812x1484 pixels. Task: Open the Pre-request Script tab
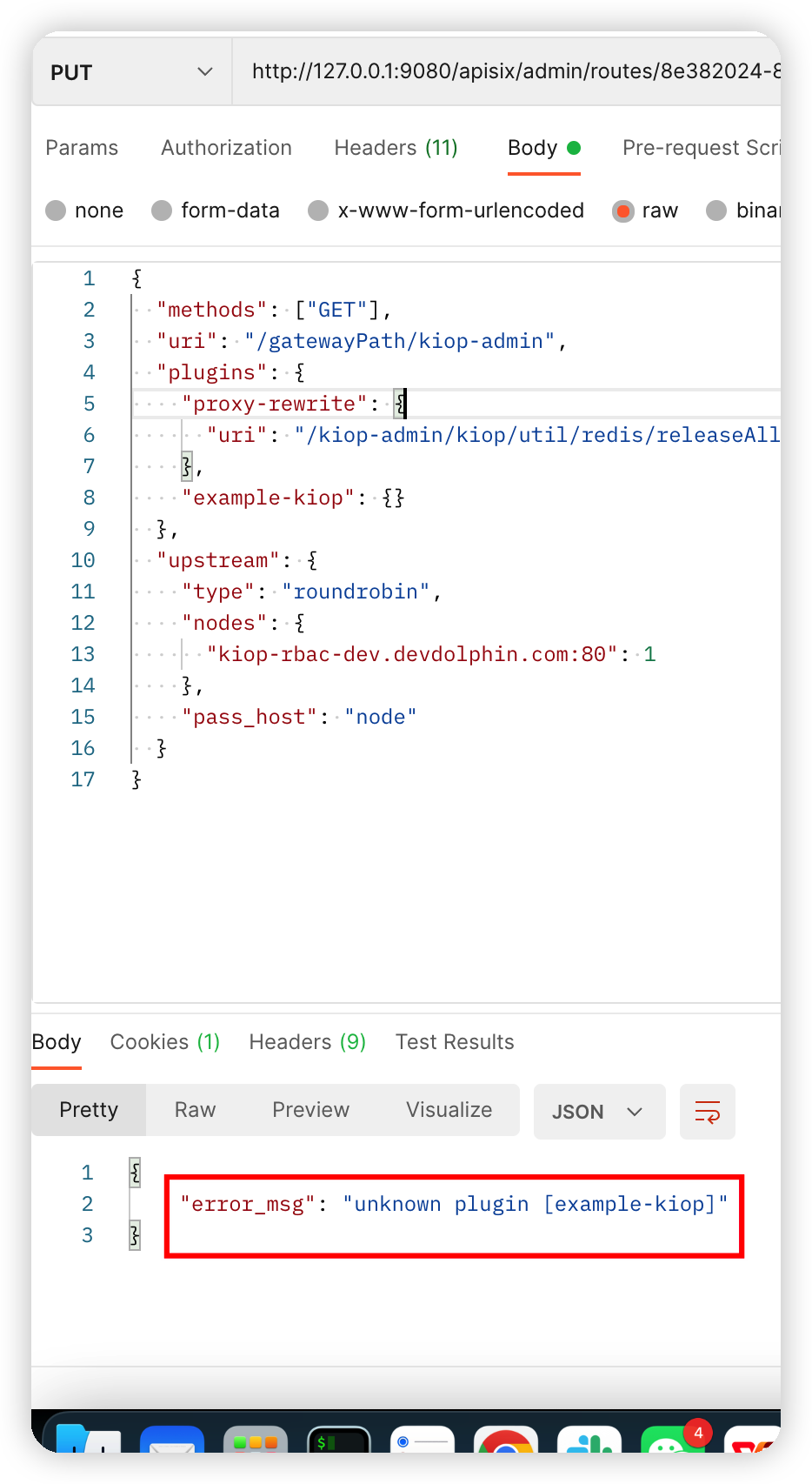tap(702, 148)
